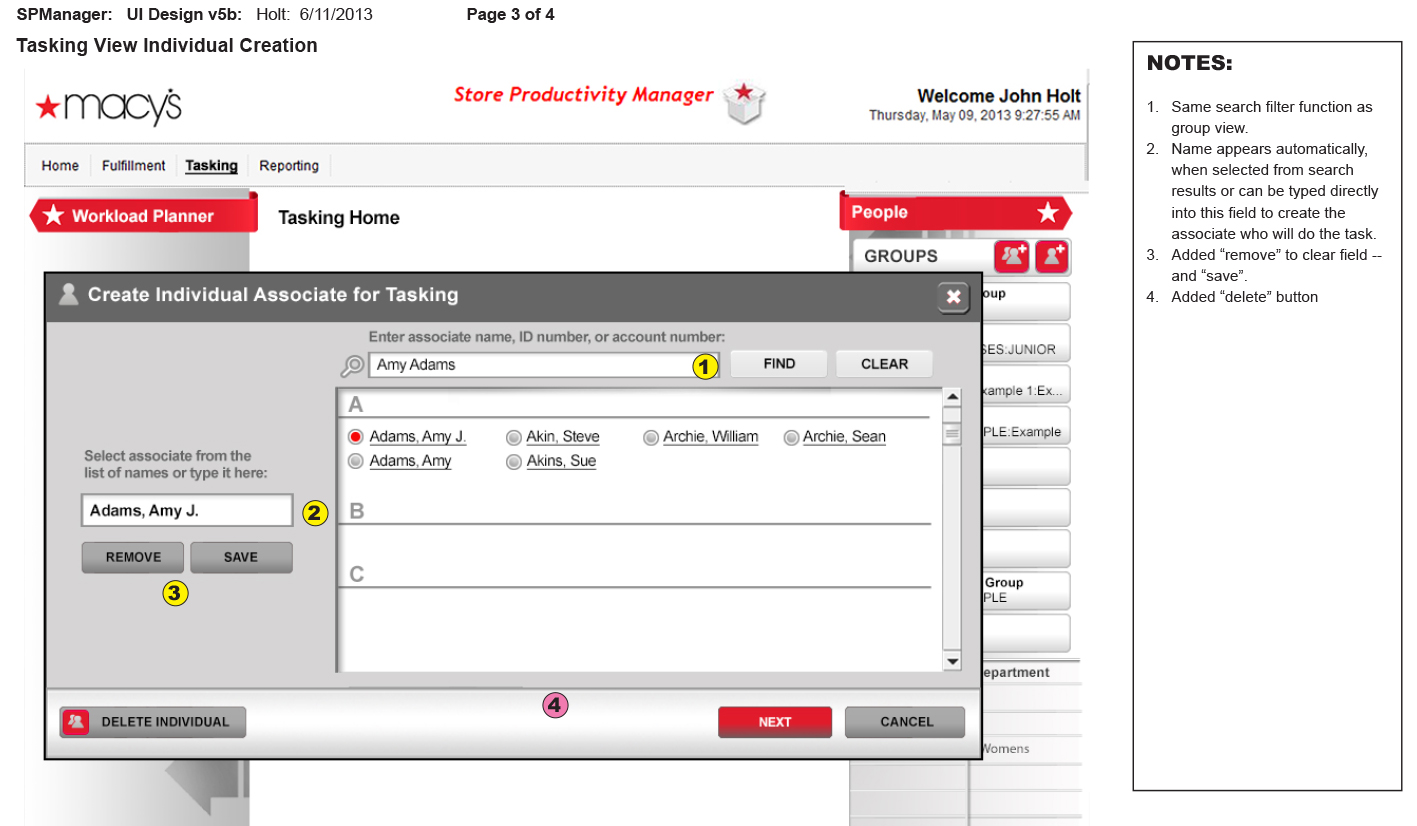The width and height of the screenshot is (1417, 826).
Task: Click the Store Productivity Manager box icon
Action: pos(744,102)
